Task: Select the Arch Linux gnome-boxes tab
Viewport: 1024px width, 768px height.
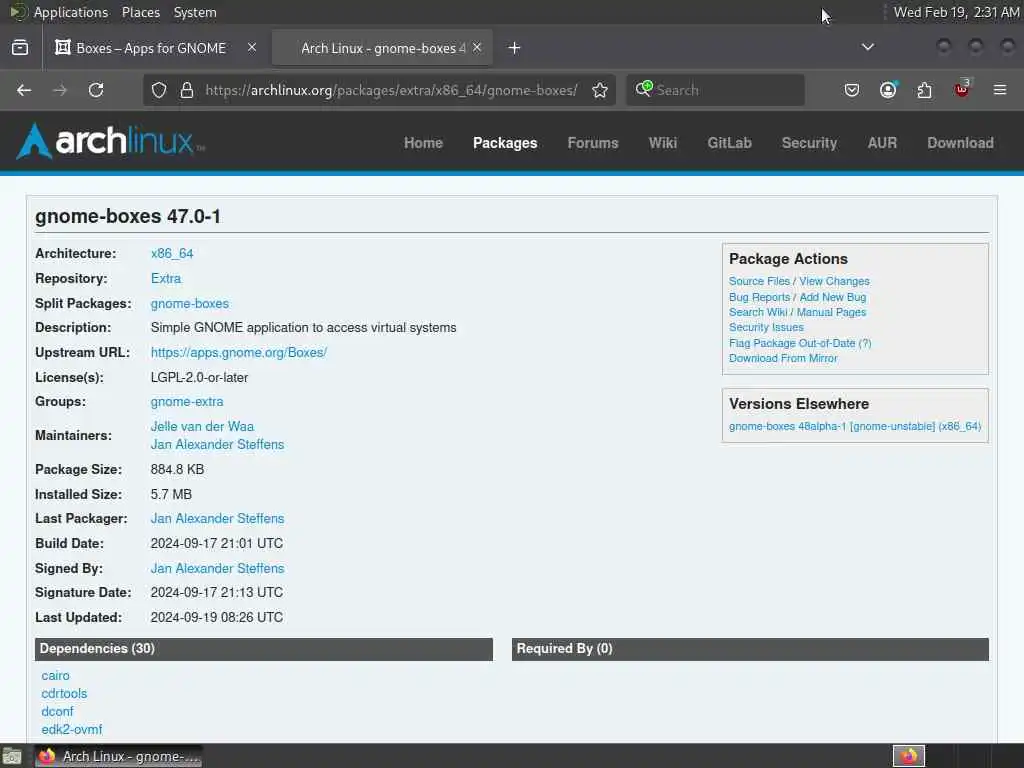Action: [x=382, y=48]
